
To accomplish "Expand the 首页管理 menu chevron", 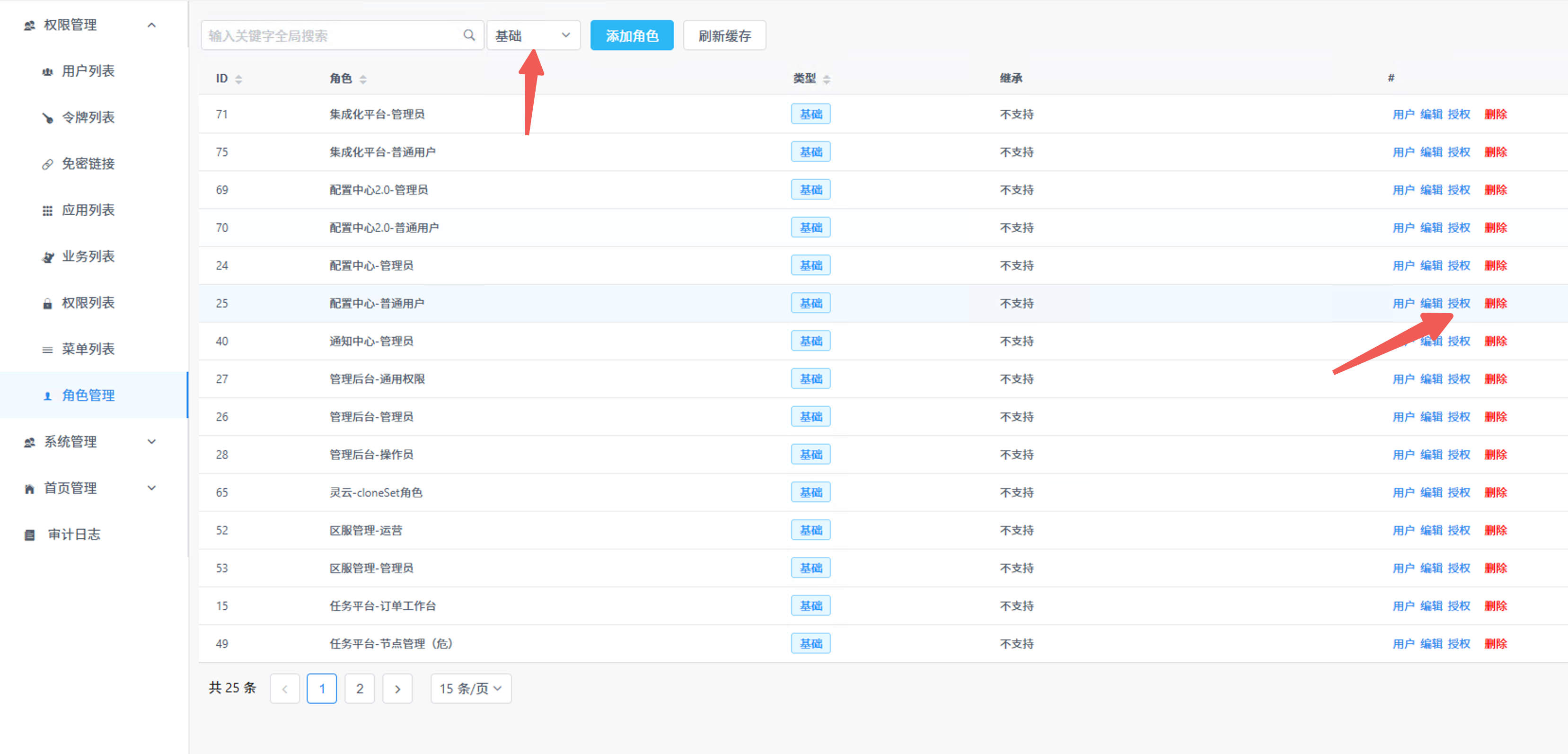I will [x=152, y=488].
